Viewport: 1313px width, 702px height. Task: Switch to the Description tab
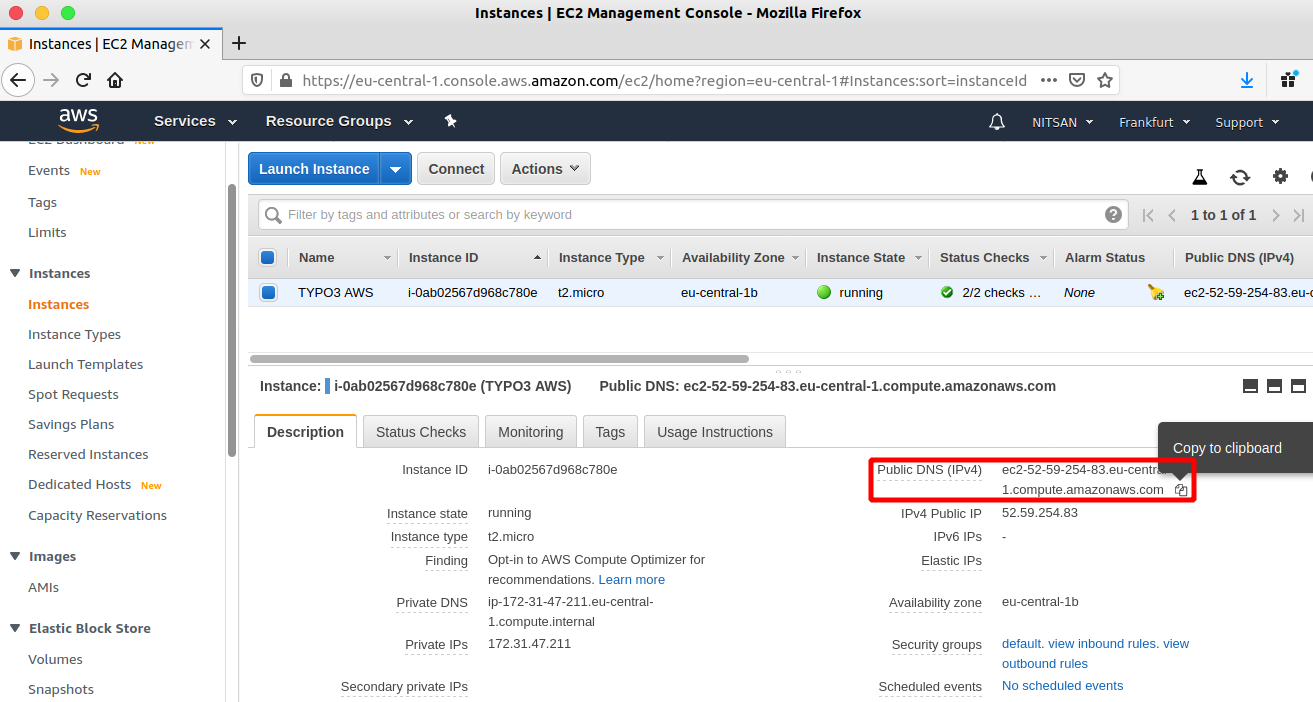click(305, 432)
